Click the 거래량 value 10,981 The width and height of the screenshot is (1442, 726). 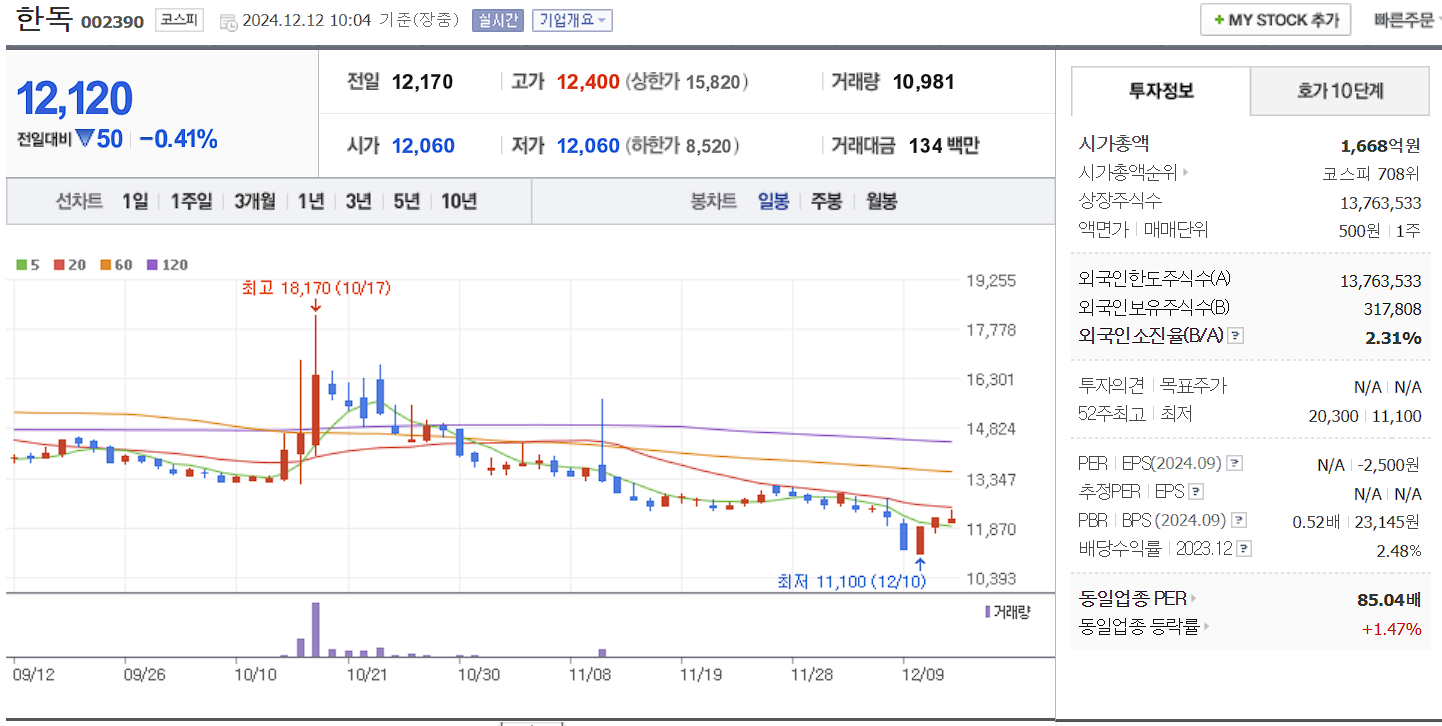[923, 82]
